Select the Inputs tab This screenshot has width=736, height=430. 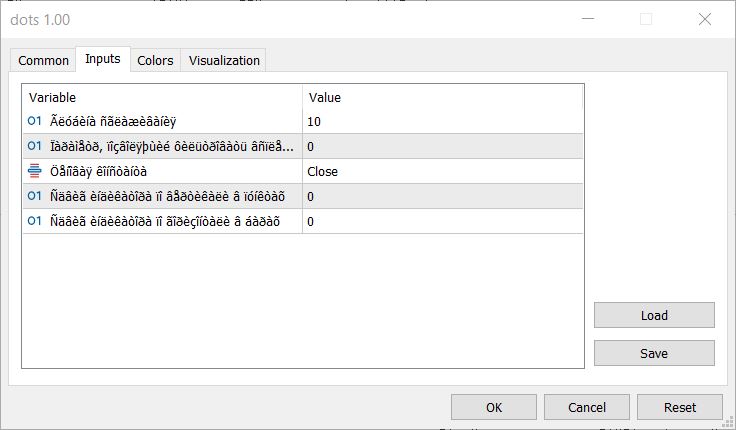103,59
